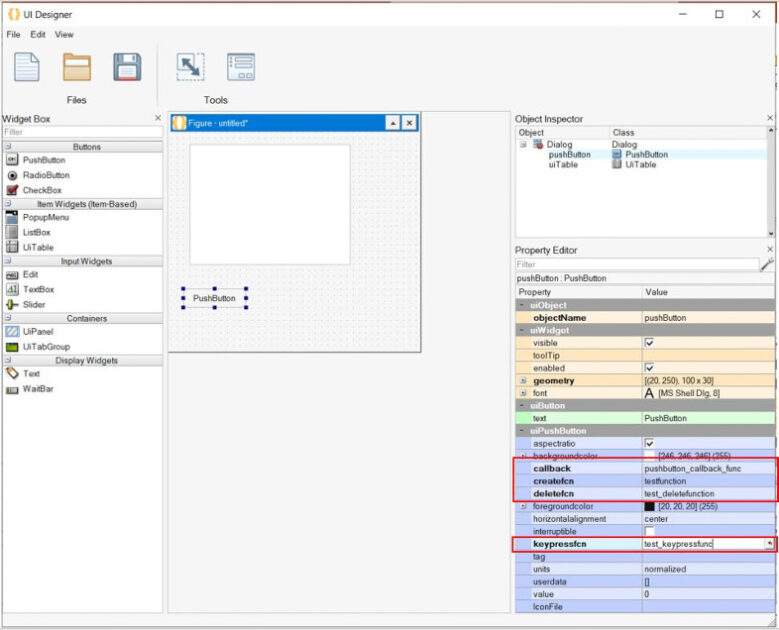Collapse the Dialog tree node
The width and height of the screenshot is (779, 630).
[x=523, y=145]
